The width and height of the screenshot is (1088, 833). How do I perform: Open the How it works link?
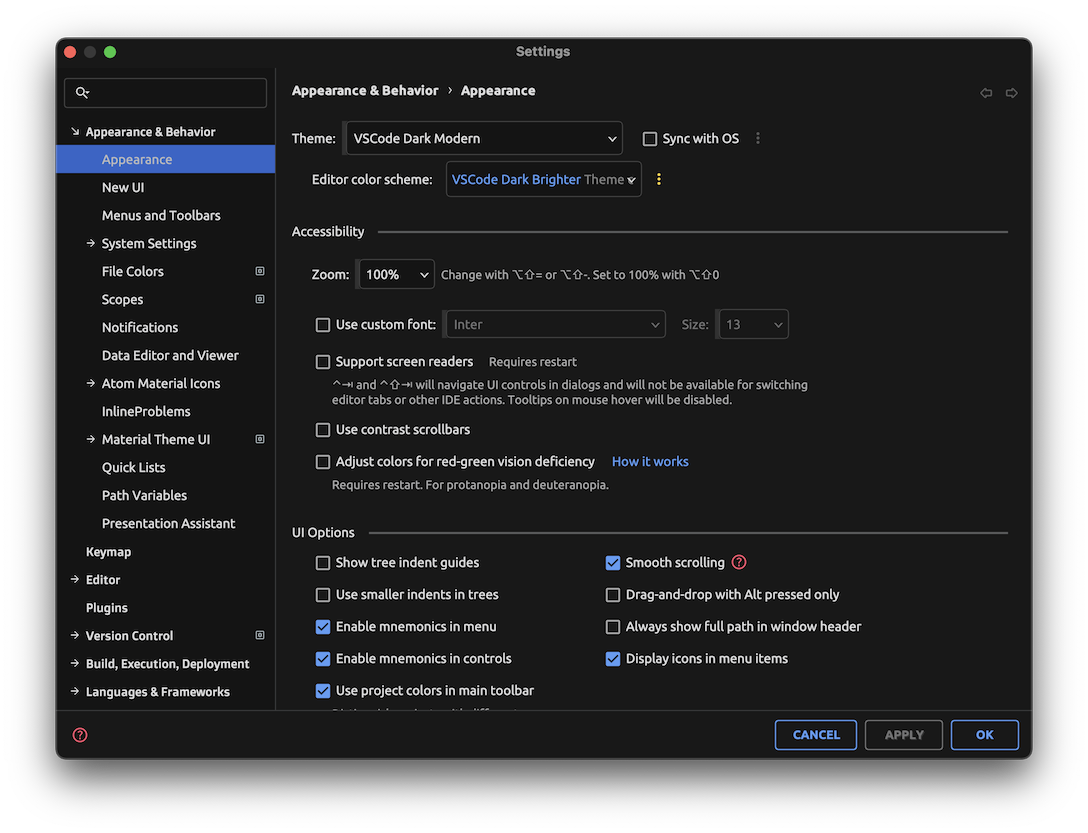point(650,461)
